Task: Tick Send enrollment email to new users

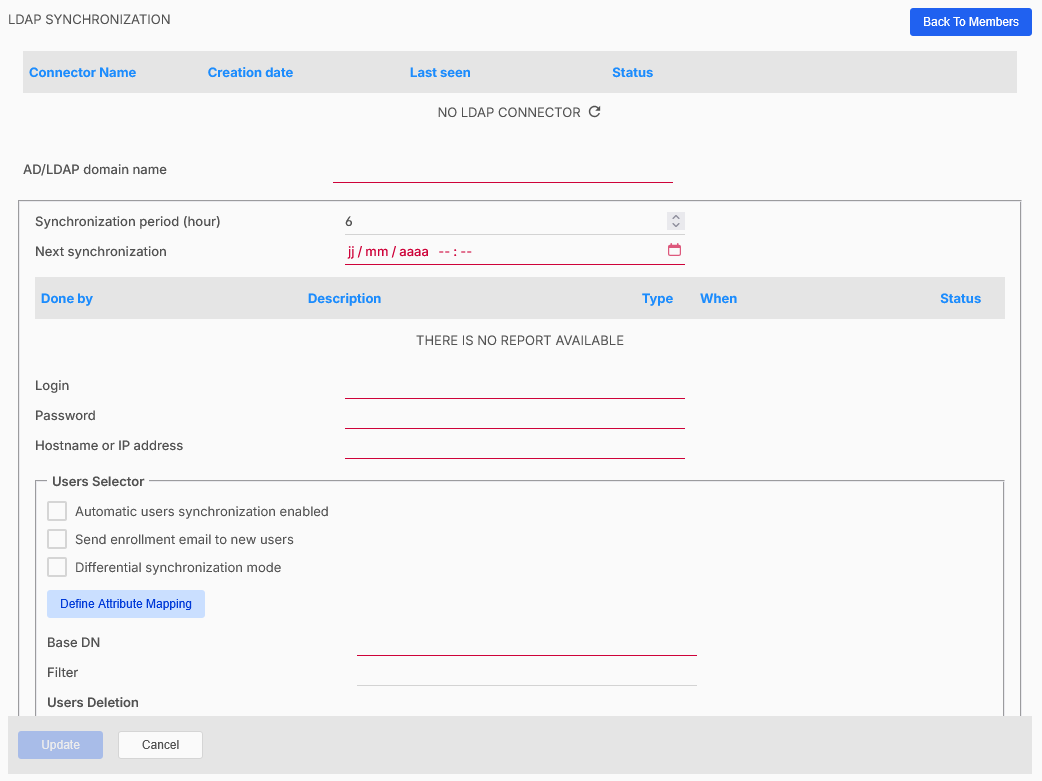Action: point(57,539)
